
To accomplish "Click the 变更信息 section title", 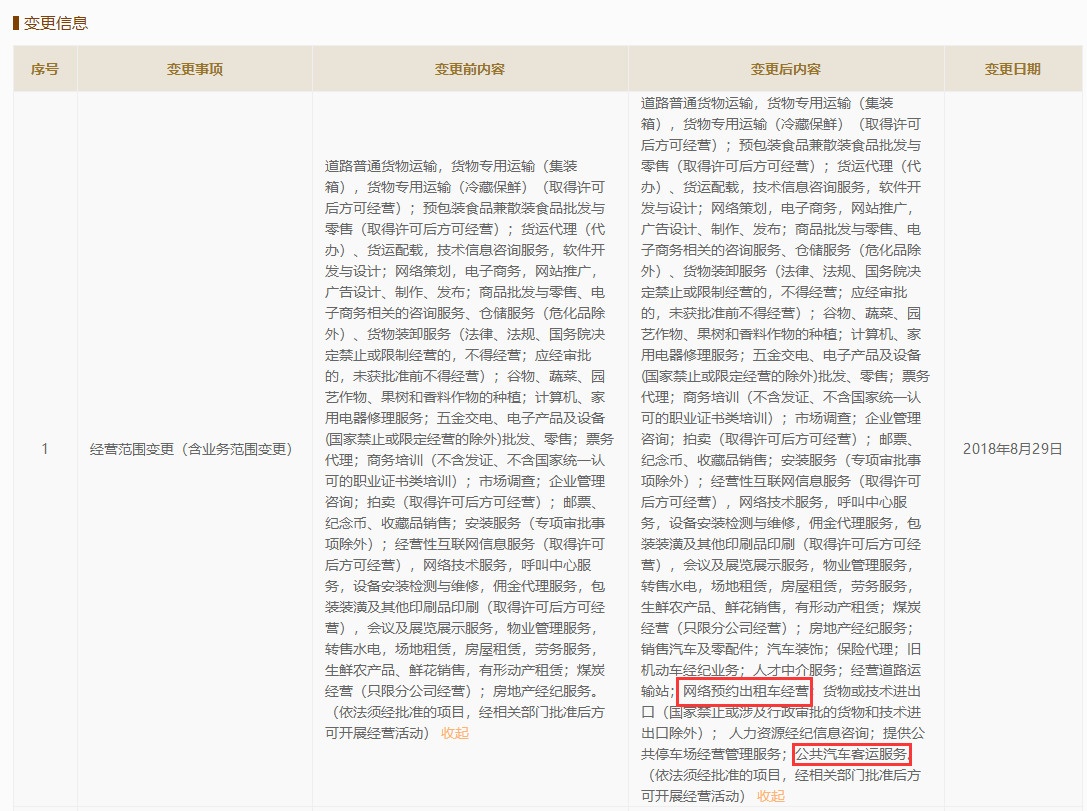I will point(56,23).
